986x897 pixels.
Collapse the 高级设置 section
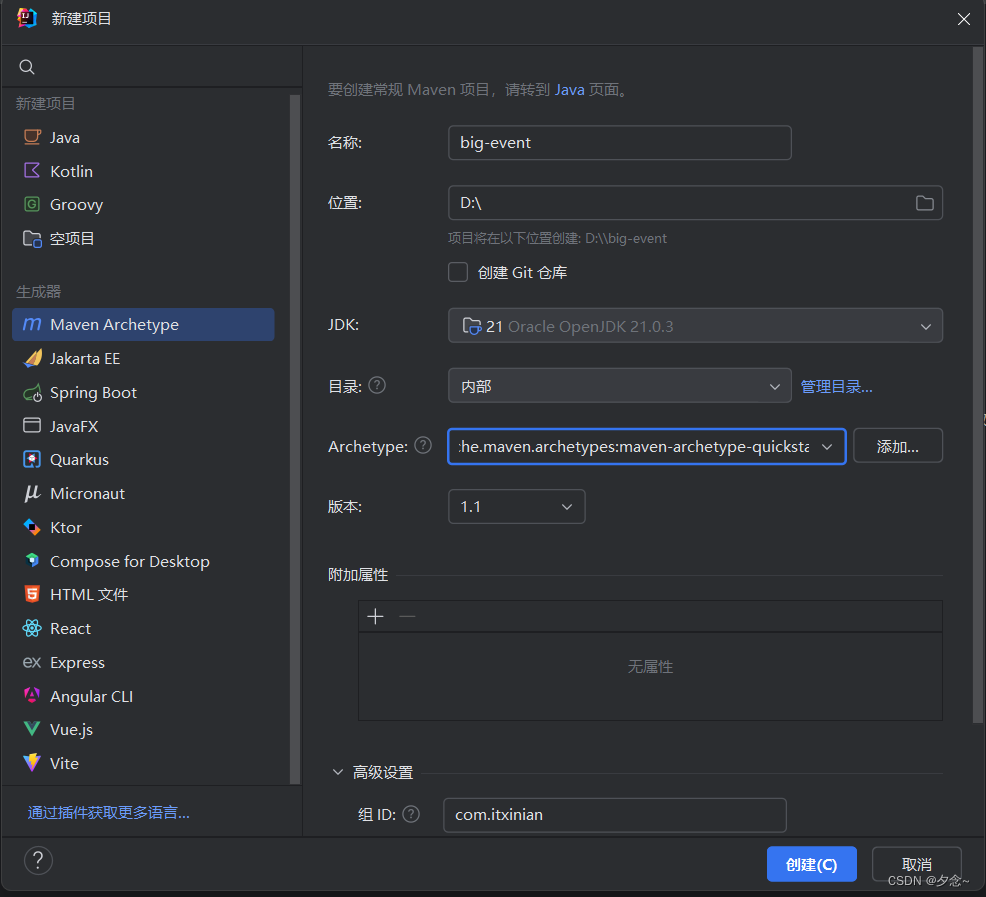(338, 771)
